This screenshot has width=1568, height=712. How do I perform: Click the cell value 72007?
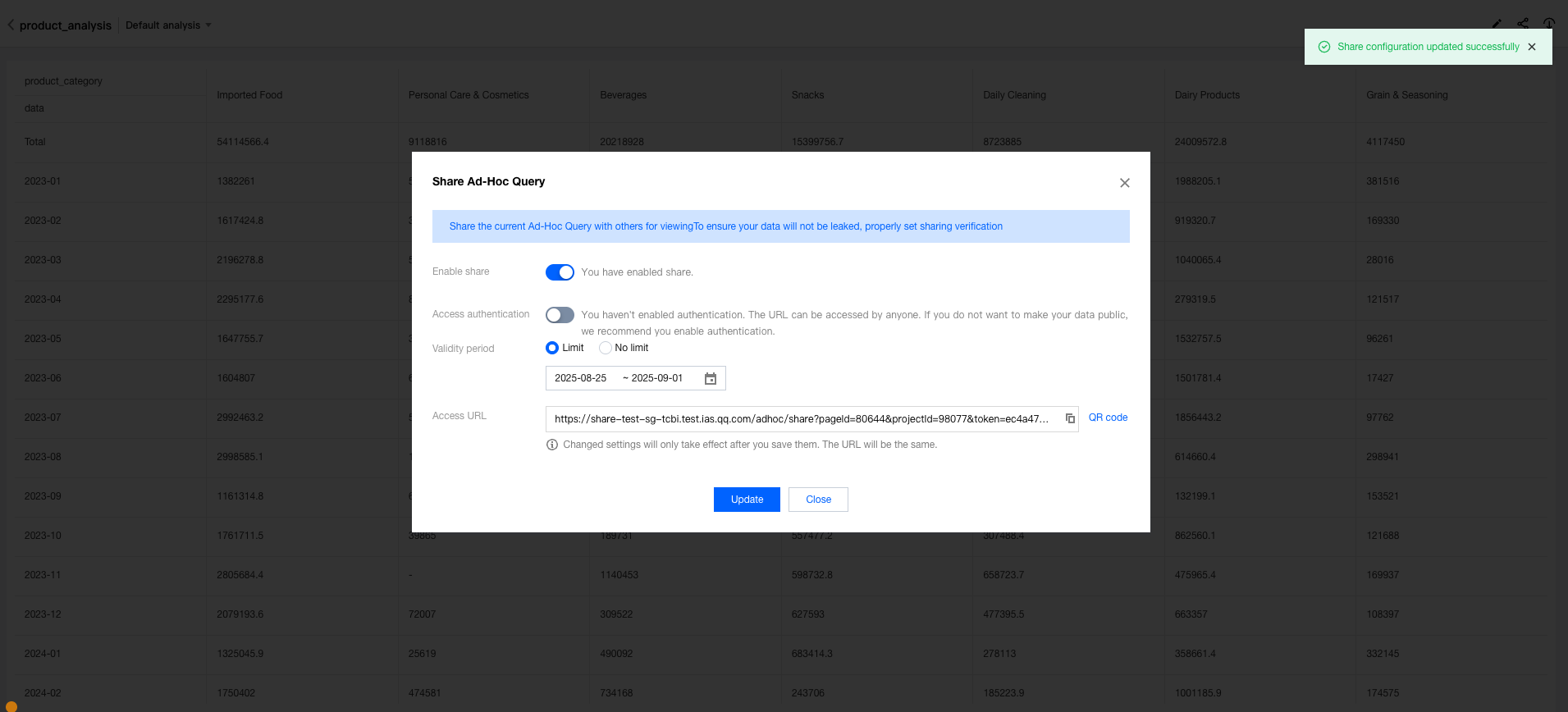pos(422,614)
